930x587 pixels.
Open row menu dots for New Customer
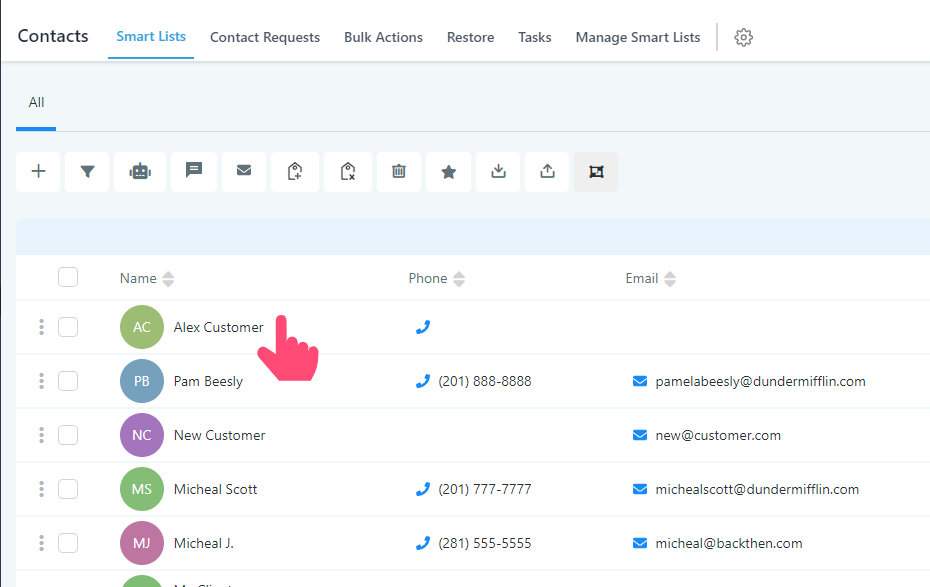(42, 435)
